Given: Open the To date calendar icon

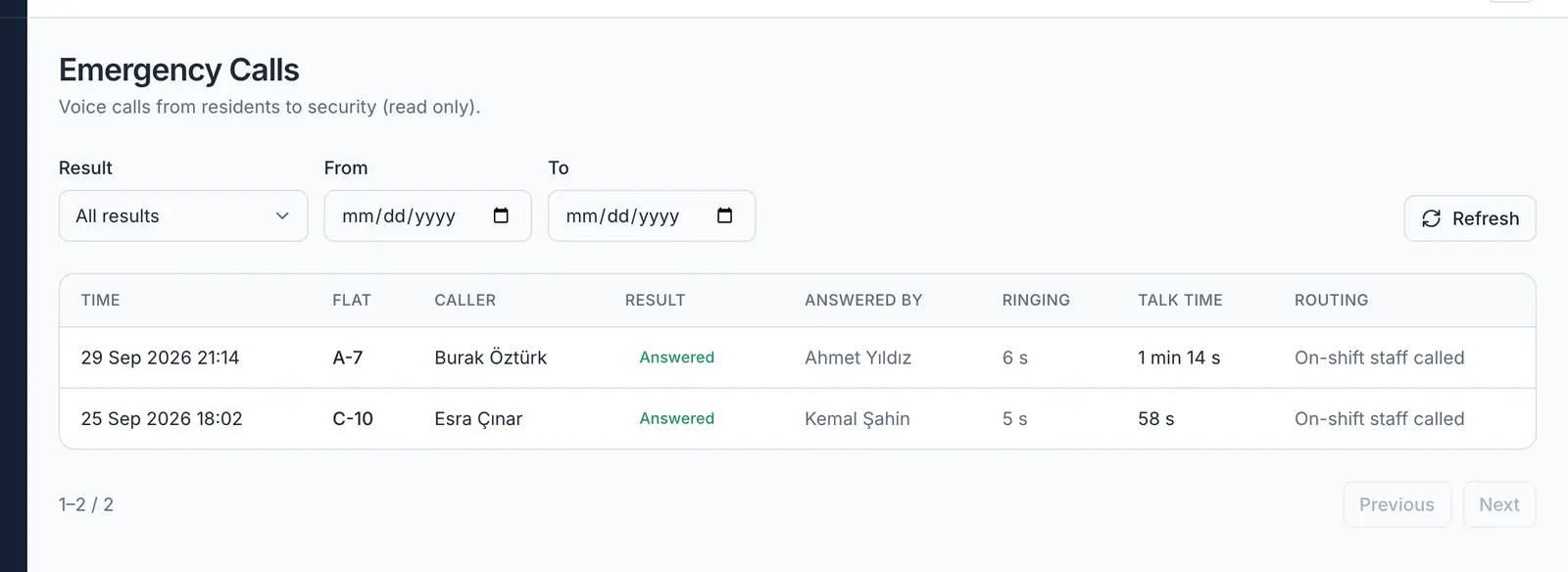Looking at the screenshot, I should click(724, 215).
